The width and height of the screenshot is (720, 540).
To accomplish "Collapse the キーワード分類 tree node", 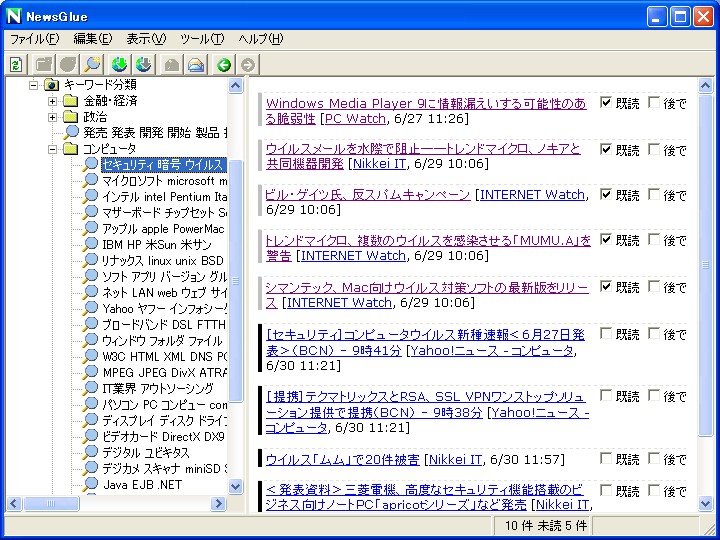I will (33, 85).
